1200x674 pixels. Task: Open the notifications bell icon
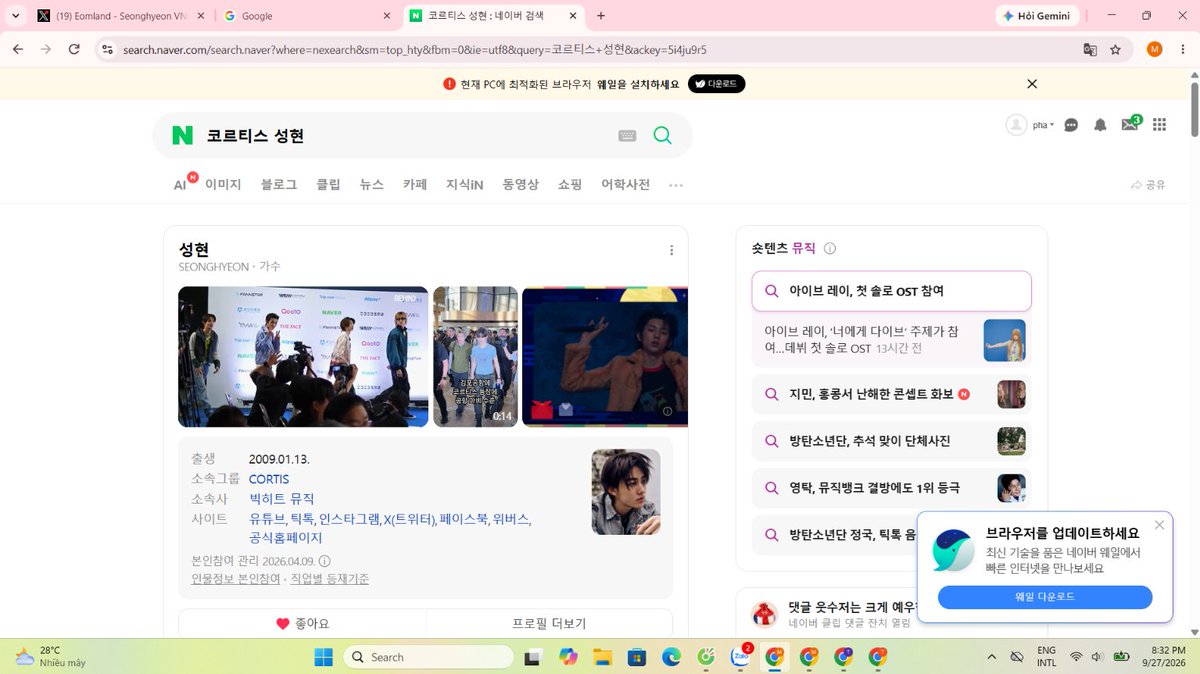[x=1100, y=125]
